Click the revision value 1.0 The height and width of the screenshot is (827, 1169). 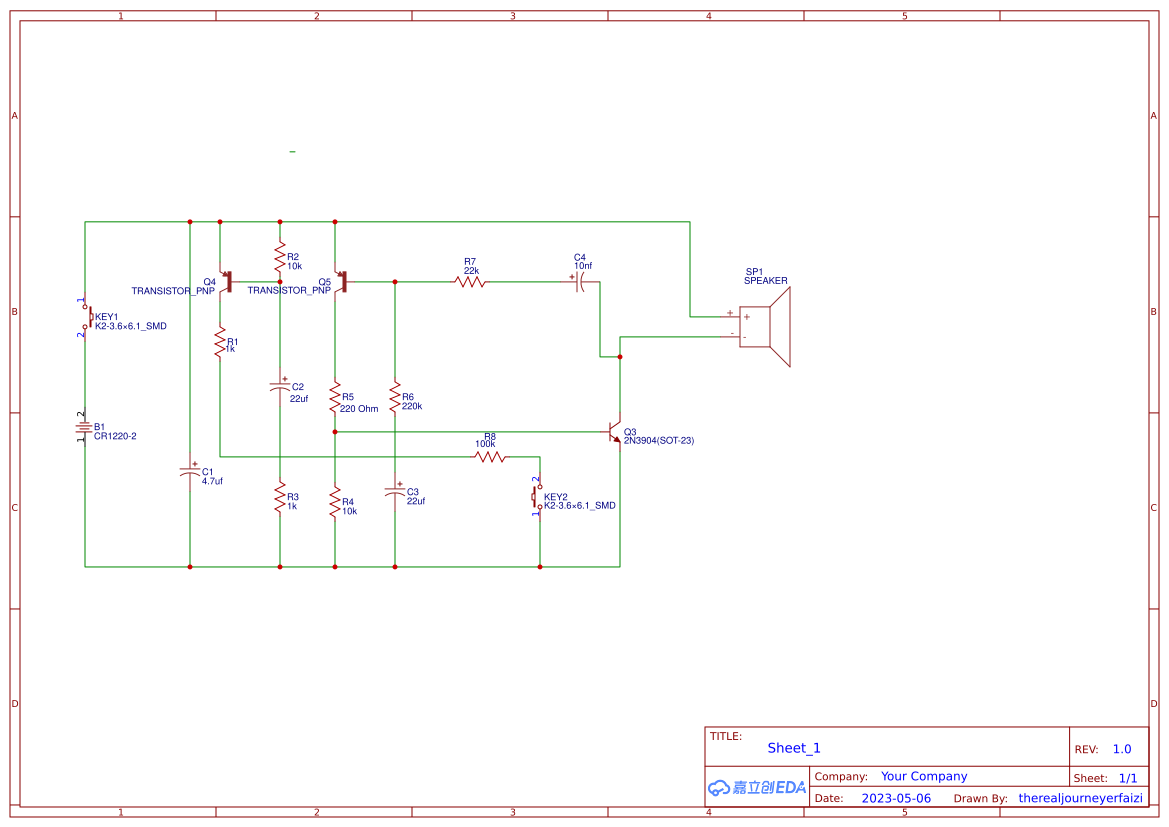click(1121, 748)
